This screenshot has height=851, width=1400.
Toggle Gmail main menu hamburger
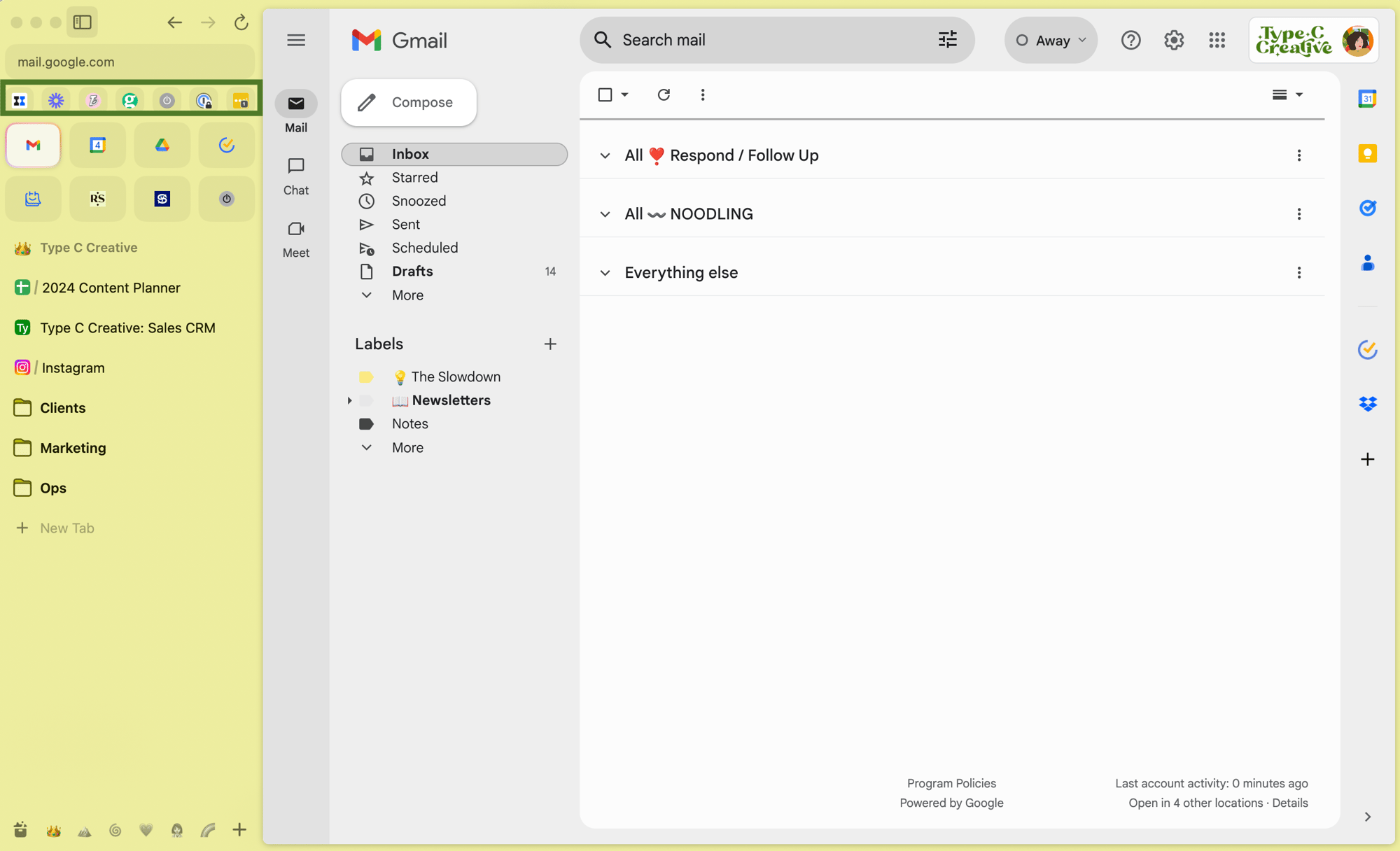[x=296, y=40]
